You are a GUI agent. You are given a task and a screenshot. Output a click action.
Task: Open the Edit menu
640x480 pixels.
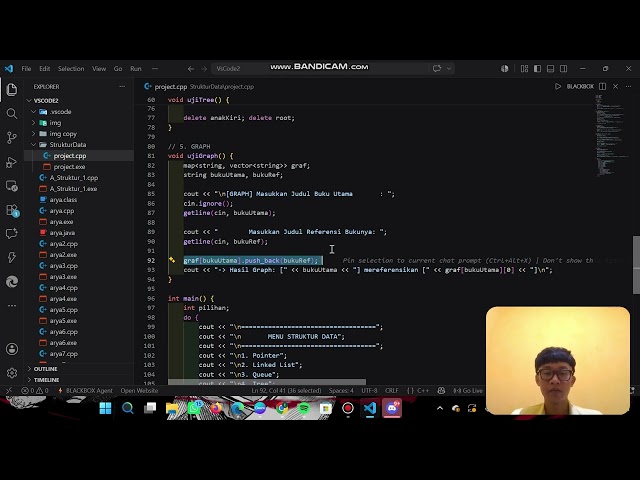44,69
